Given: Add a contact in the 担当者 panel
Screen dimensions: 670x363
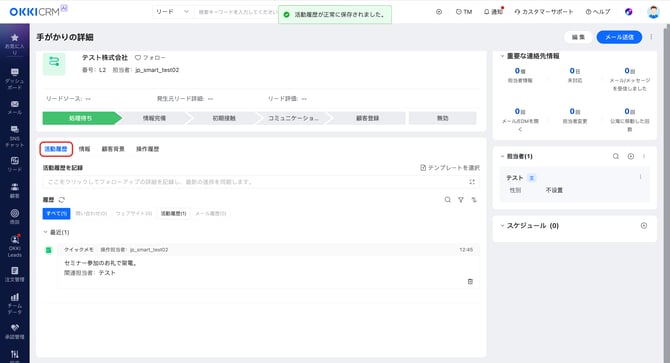Looking at the screenshot, I should click(x=631, y=156).
